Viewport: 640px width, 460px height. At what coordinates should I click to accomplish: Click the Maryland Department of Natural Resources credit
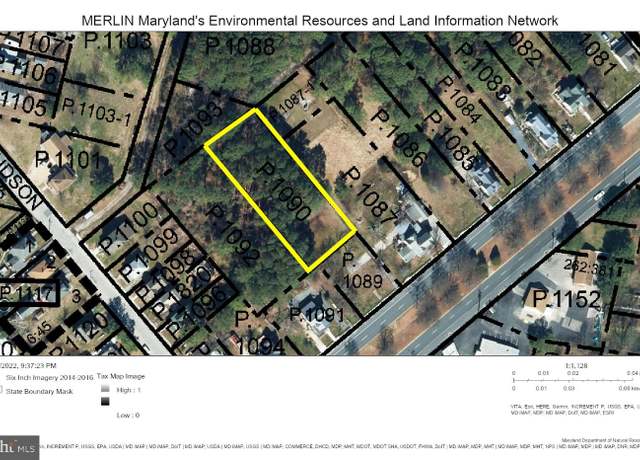pyautogui.click(x=601, y=440)
